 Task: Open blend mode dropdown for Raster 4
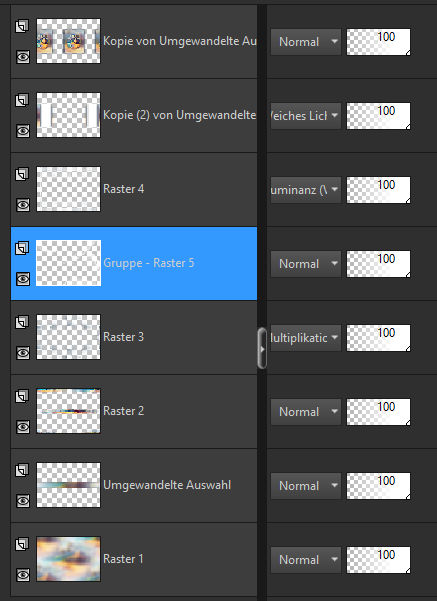[x=306, y=190]
